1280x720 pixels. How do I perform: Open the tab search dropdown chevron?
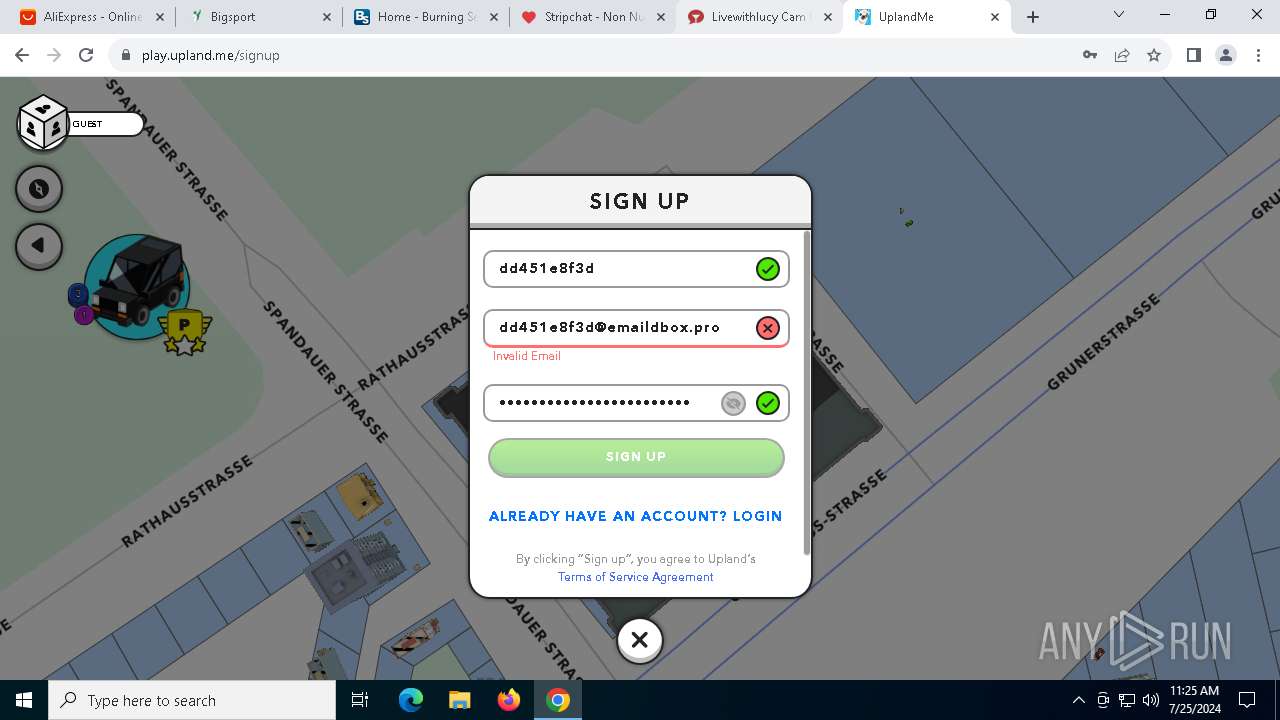tap(1119, 15)
